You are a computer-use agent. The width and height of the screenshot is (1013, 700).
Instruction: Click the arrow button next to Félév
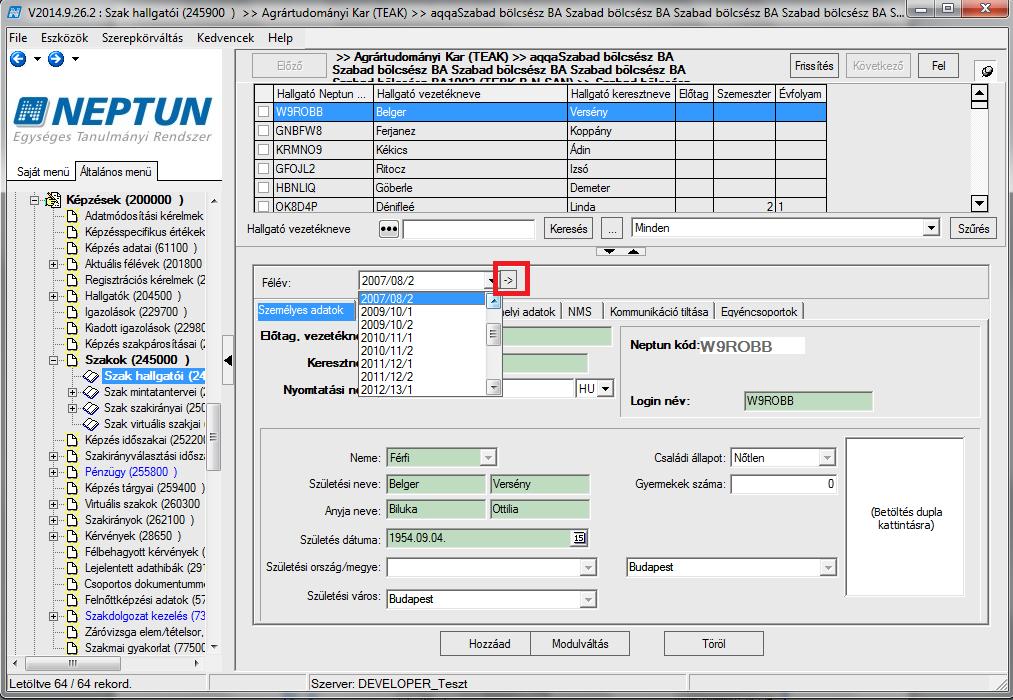[508, 280]
